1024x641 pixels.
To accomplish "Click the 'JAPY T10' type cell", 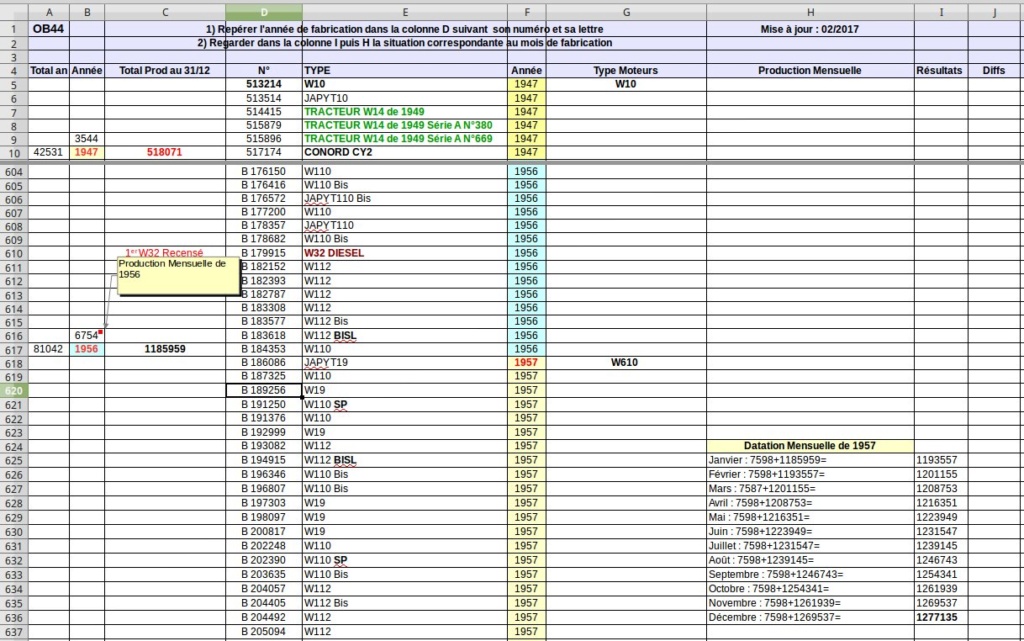I will 405,98.
